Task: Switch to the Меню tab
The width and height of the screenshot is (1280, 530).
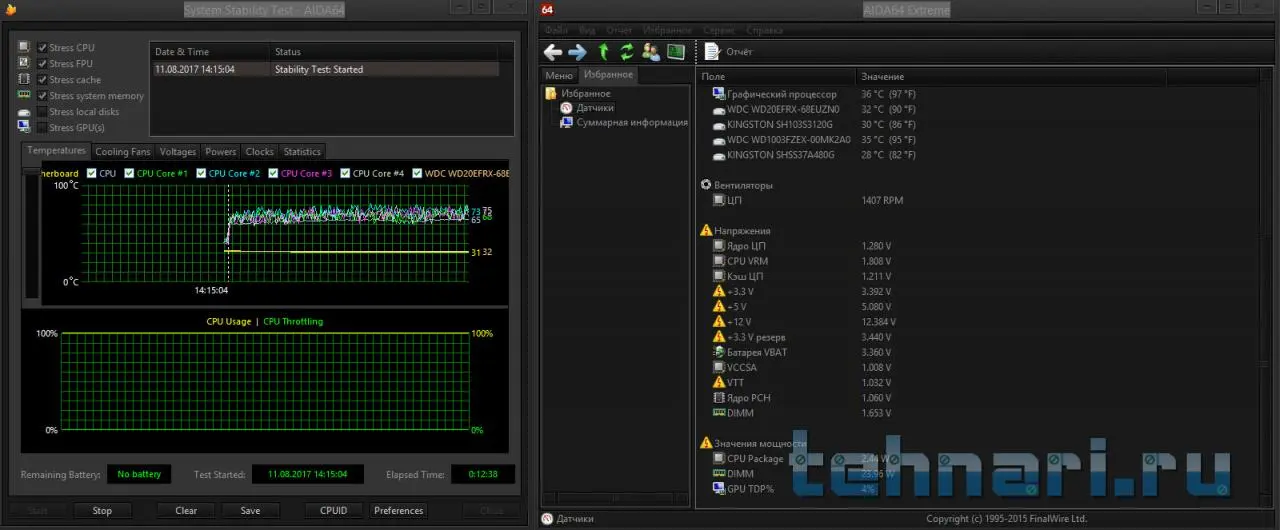Action: 558,76
